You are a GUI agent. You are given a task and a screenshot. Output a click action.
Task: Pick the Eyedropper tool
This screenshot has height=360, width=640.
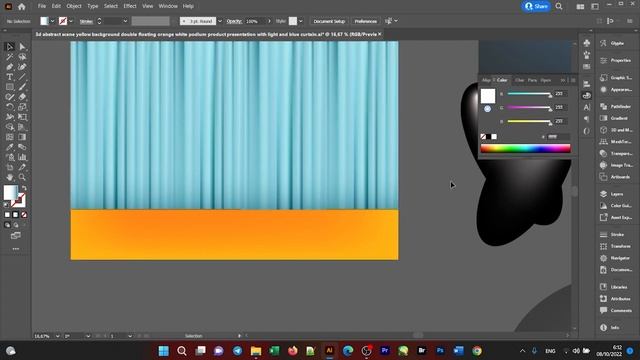(9, 147)
